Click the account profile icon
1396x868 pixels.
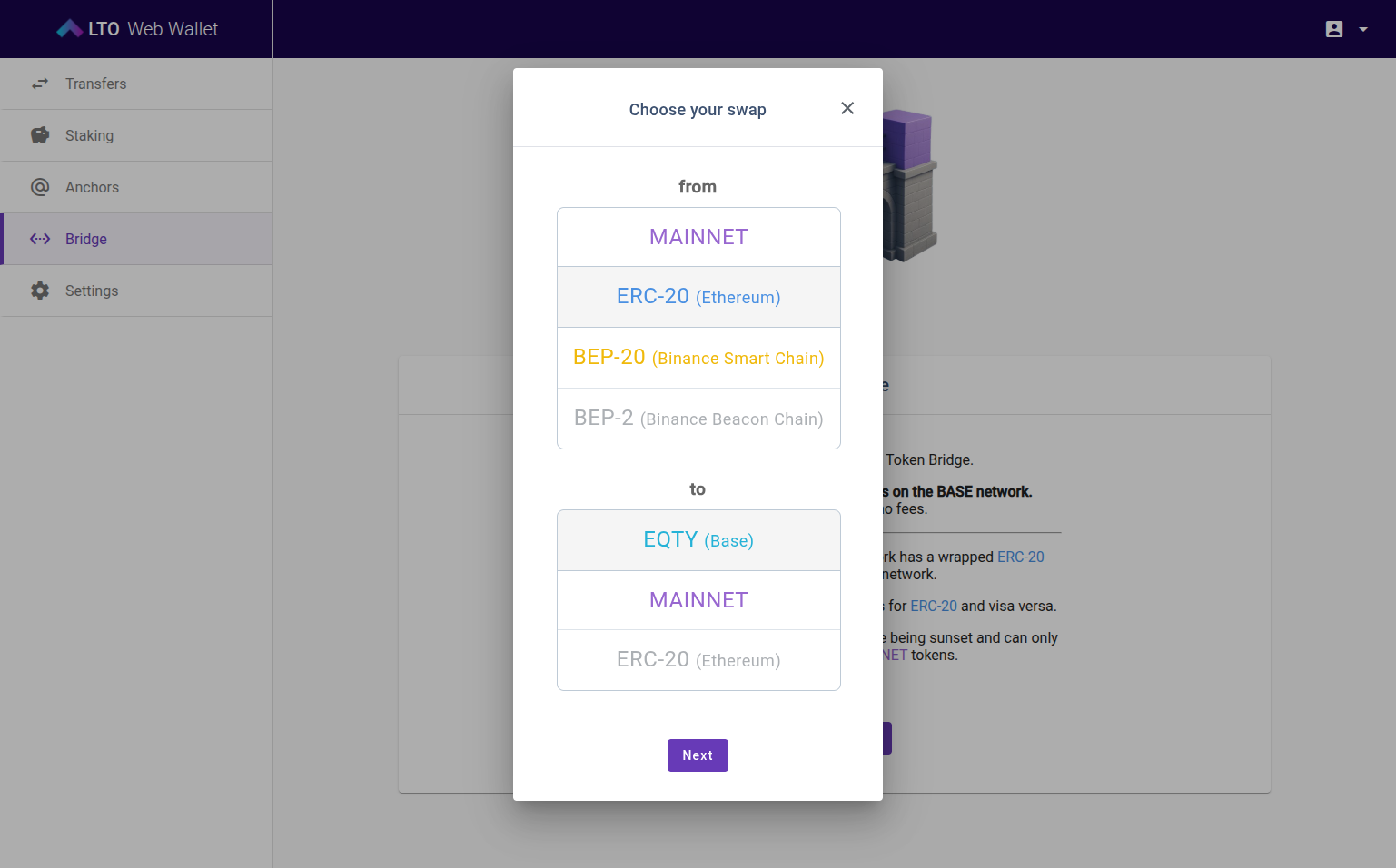coord(1333,29)
